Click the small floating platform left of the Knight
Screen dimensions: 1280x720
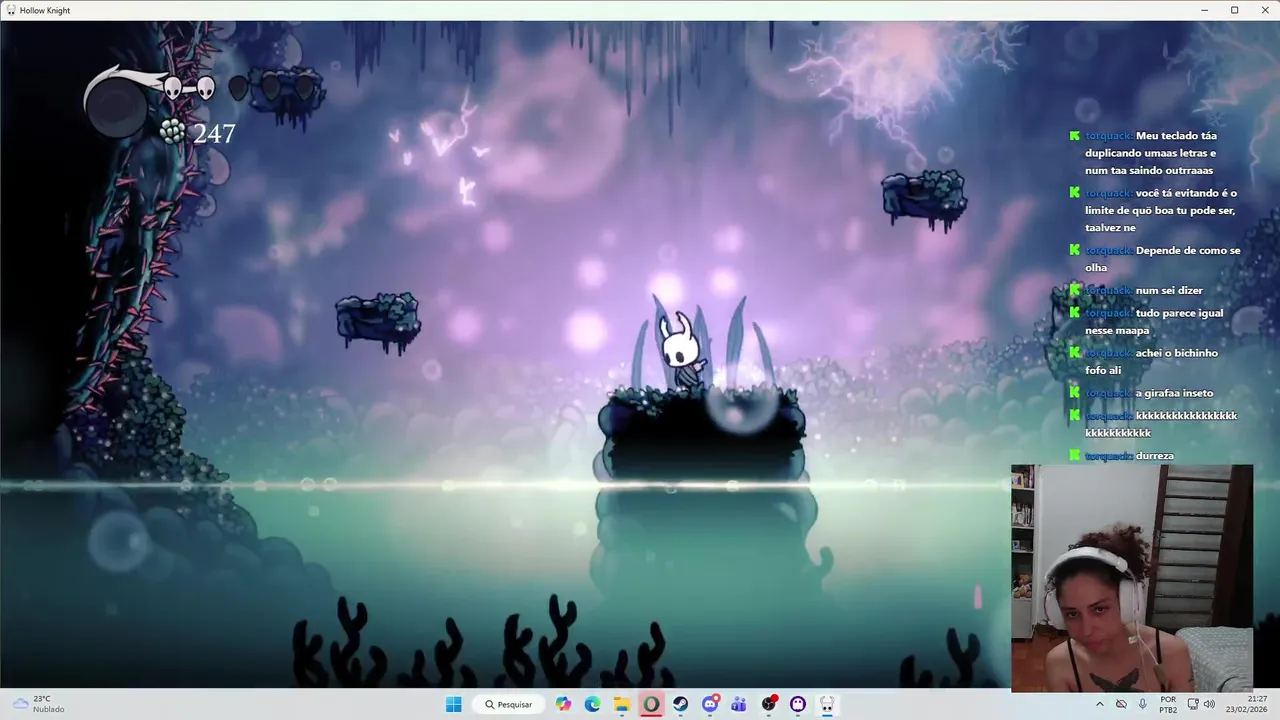[377, 321]
